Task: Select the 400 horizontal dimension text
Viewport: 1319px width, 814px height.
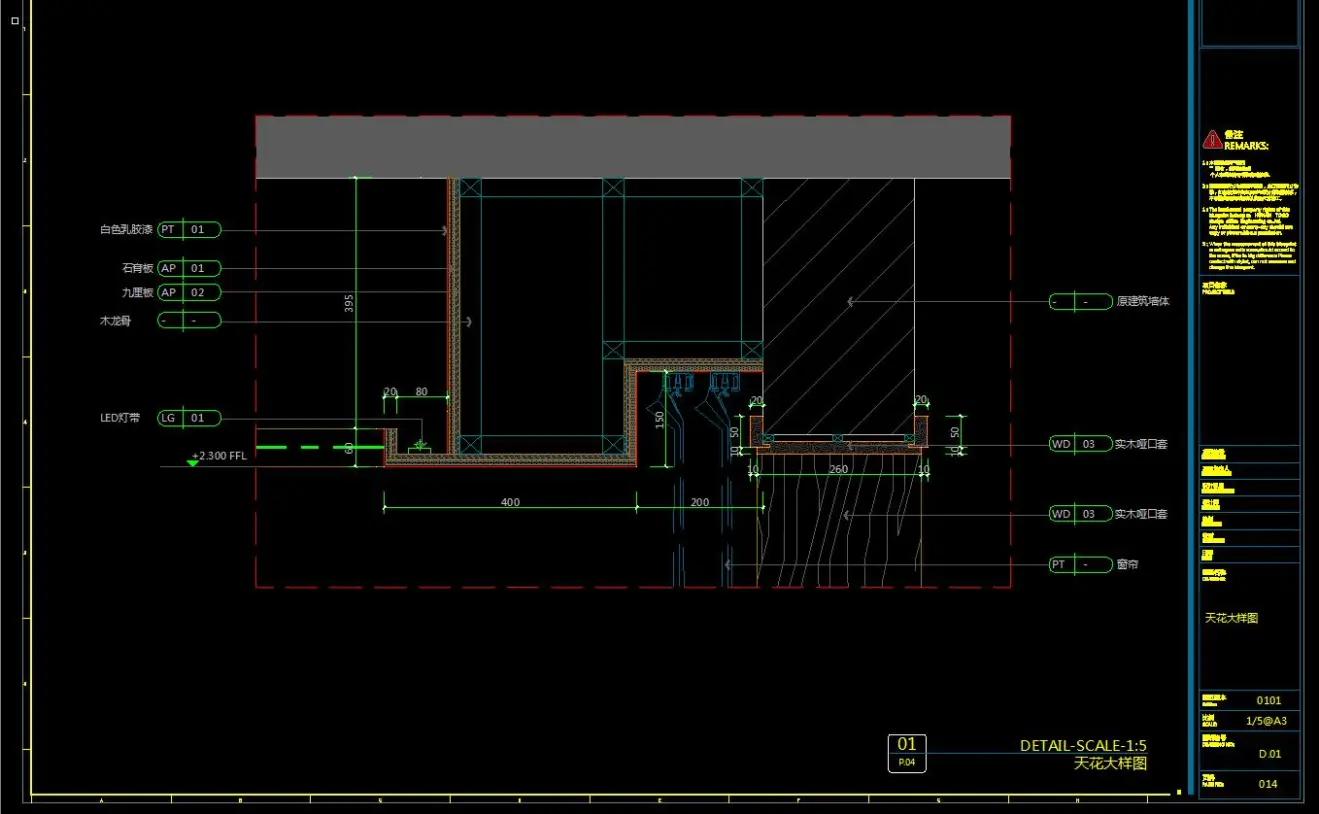Action: coord(510,502)
